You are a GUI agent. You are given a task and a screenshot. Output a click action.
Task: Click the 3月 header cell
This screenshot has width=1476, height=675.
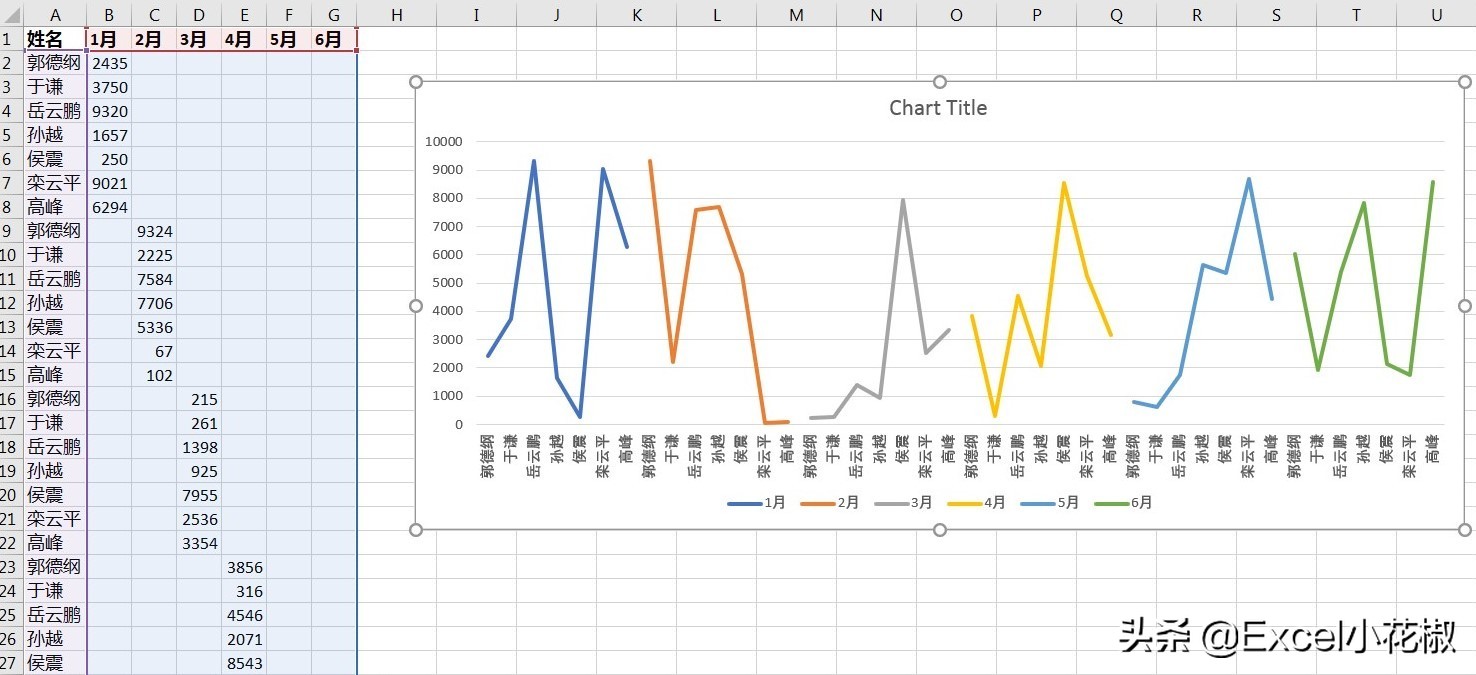[199, 39]
